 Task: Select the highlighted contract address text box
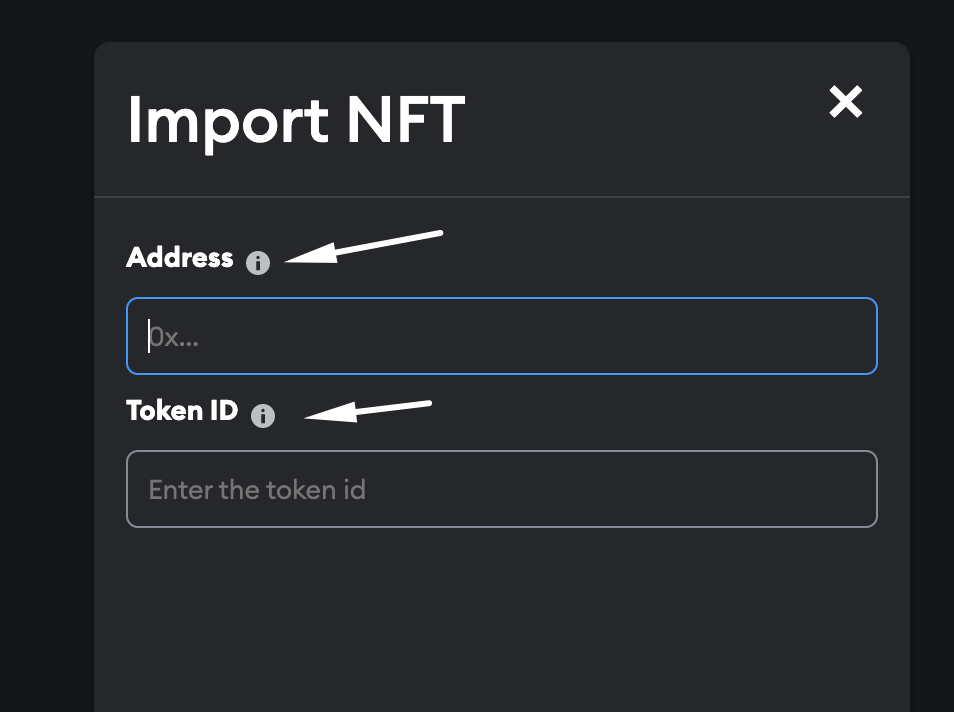(500, 336)
